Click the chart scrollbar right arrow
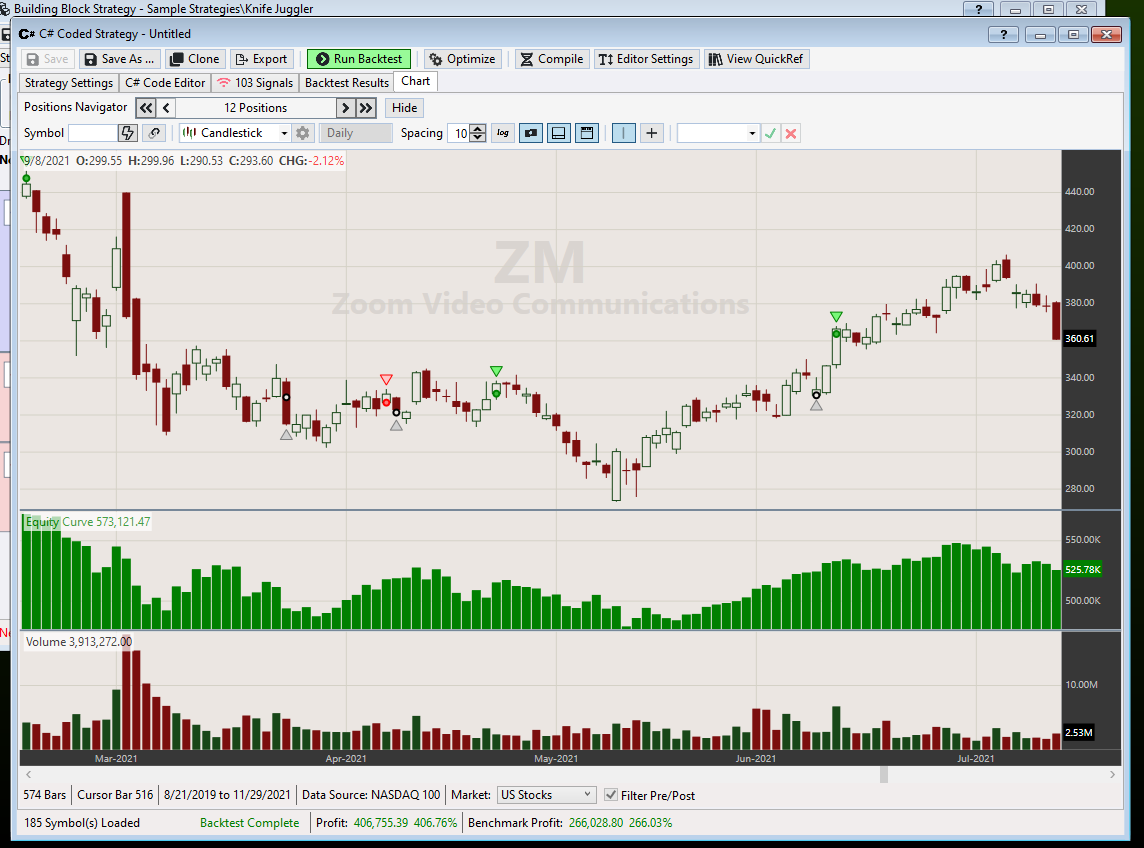Viewport: 1144px width, 848px height. coord(1112,774)
